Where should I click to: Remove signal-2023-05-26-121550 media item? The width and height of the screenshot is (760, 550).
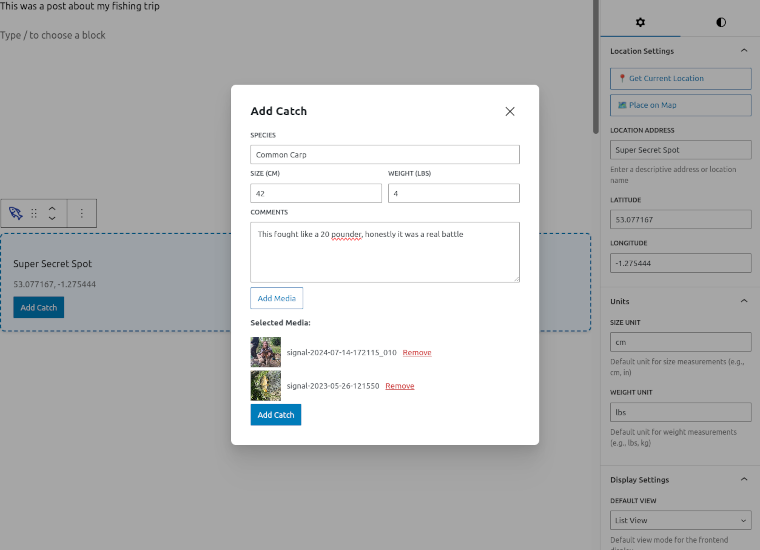tap(399, 386)
